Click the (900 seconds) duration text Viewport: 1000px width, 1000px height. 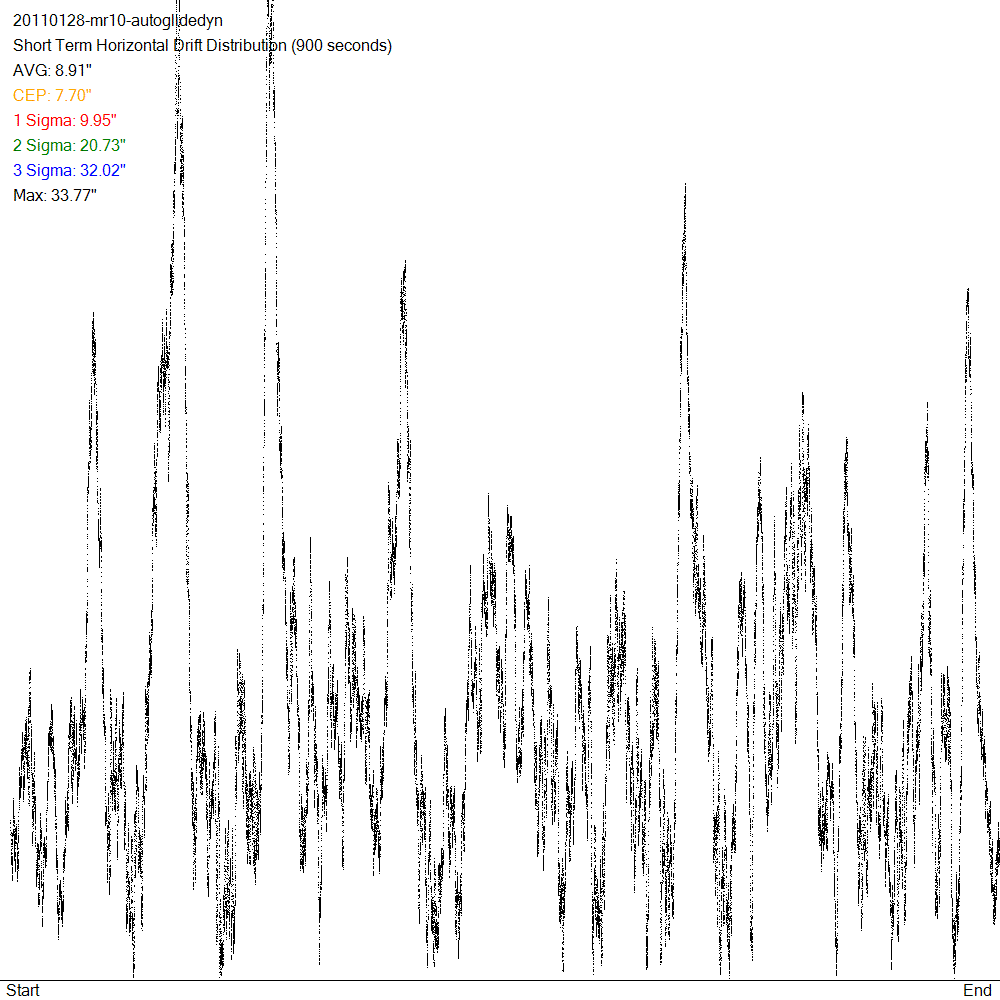(339, 46)
